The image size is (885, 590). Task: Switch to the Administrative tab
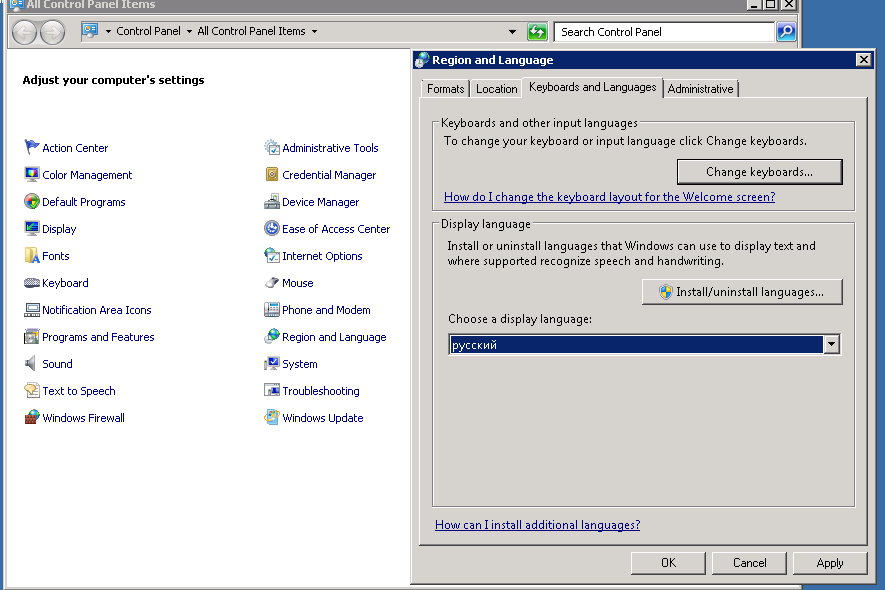700,89
